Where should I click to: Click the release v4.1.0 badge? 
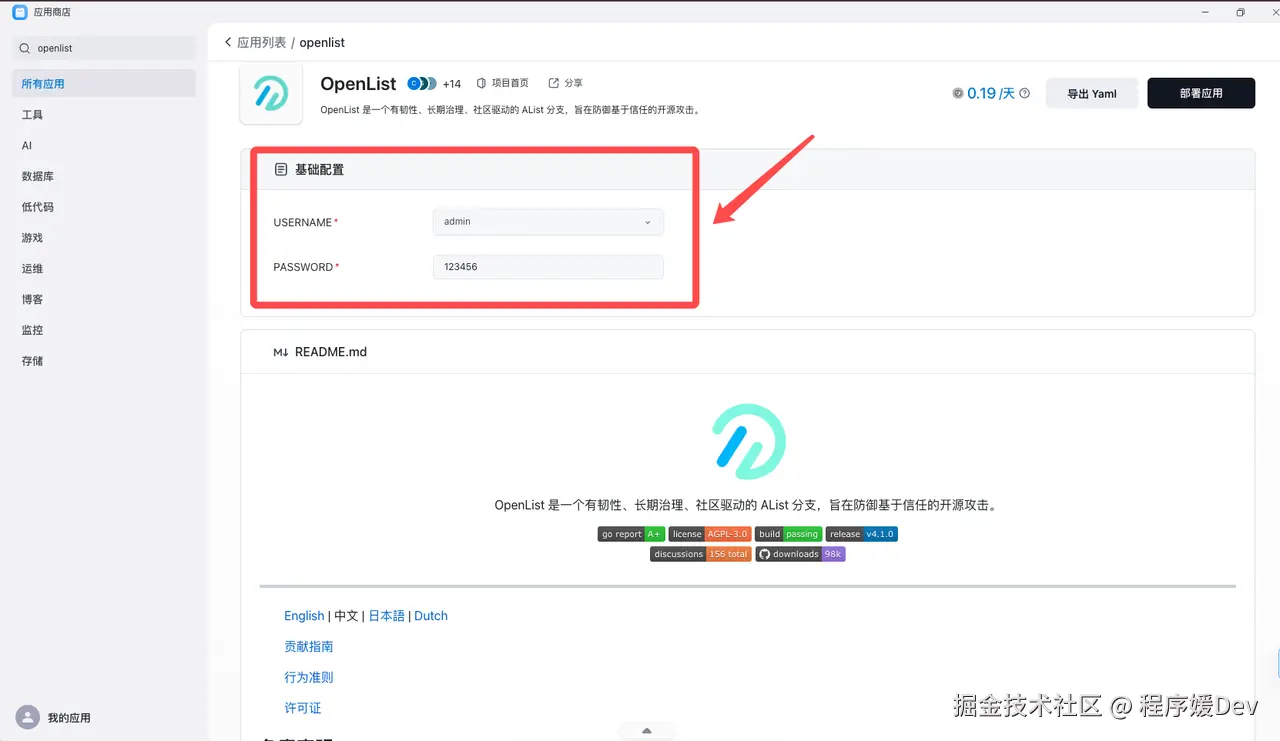862,534
